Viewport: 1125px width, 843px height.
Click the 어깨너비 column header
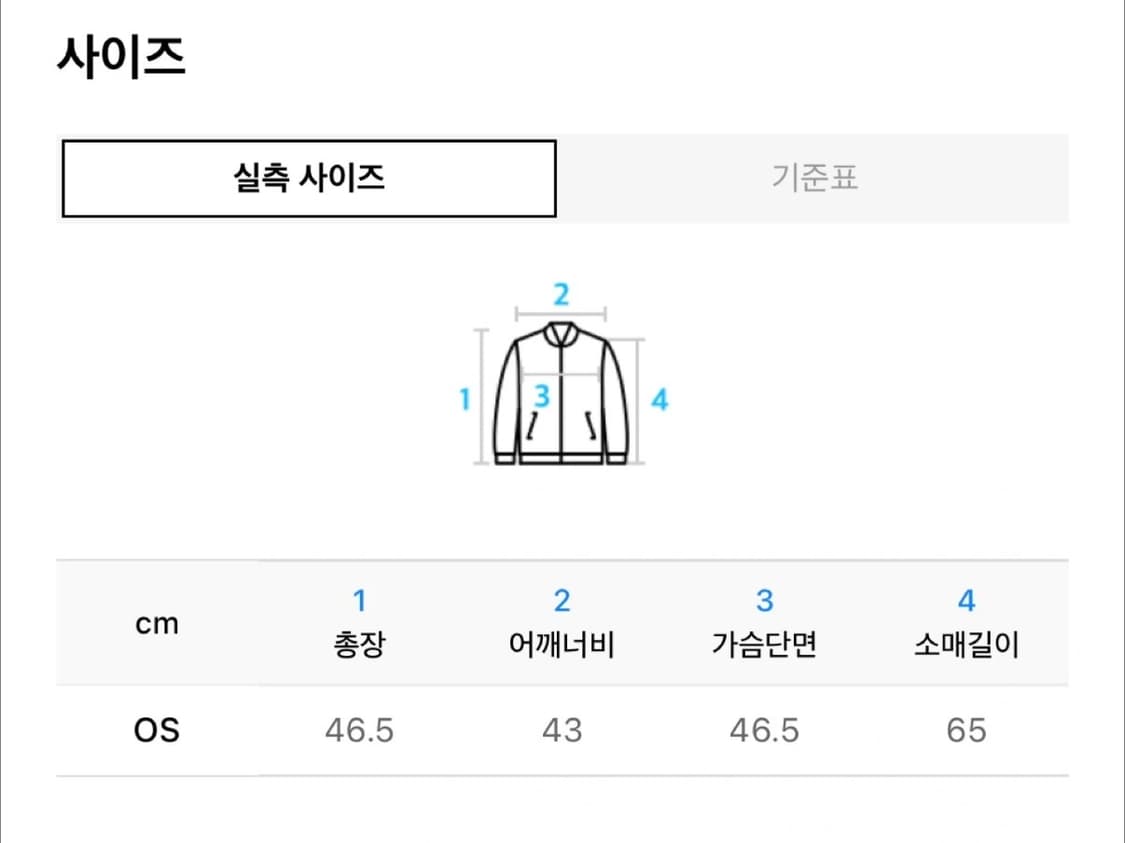(x=562, y=646)
